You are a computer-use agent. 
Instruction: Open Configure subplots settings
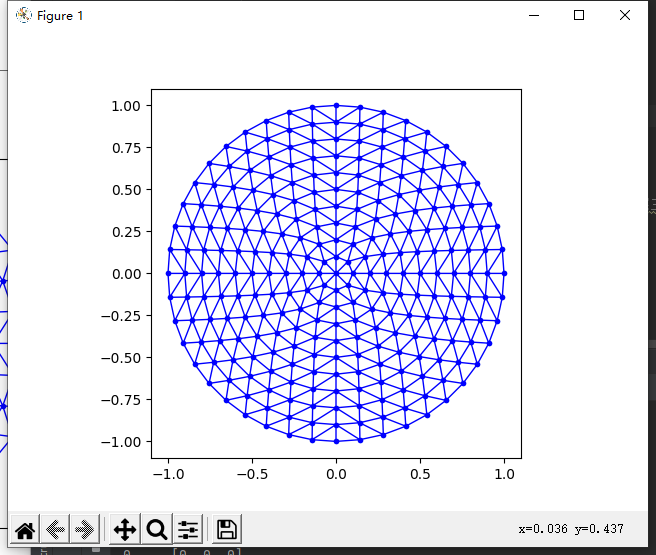click(x=188, y=529)
